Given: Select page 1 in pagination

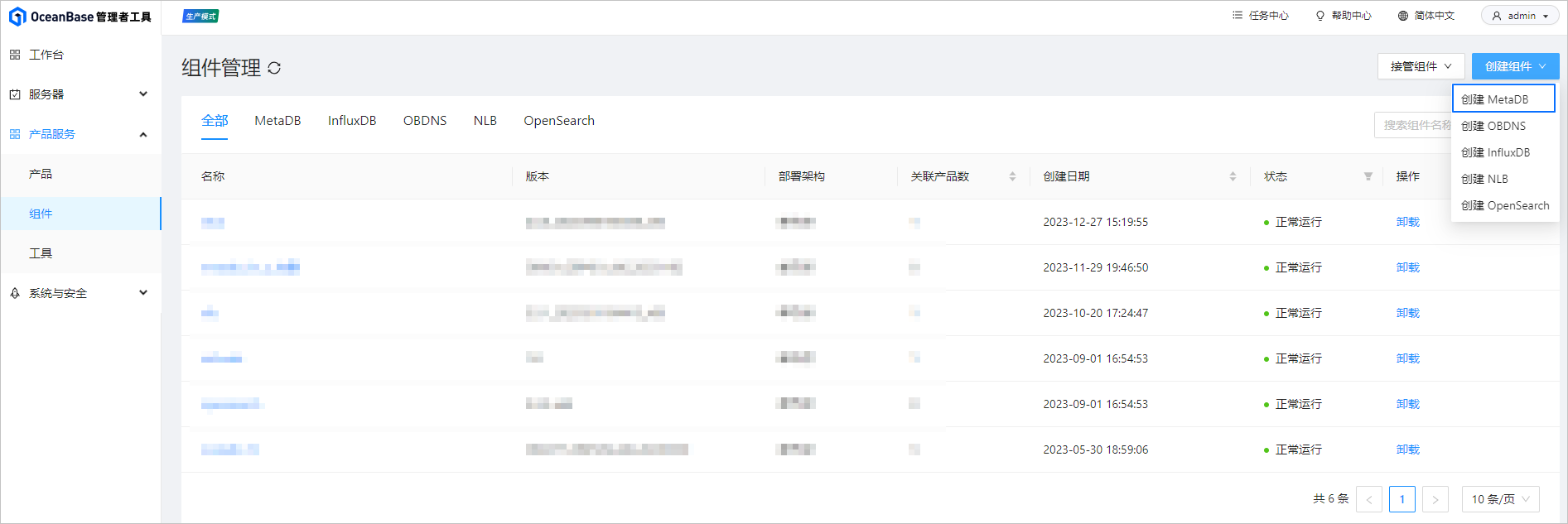Looking at the screenshot, I should click(1402, 499).
